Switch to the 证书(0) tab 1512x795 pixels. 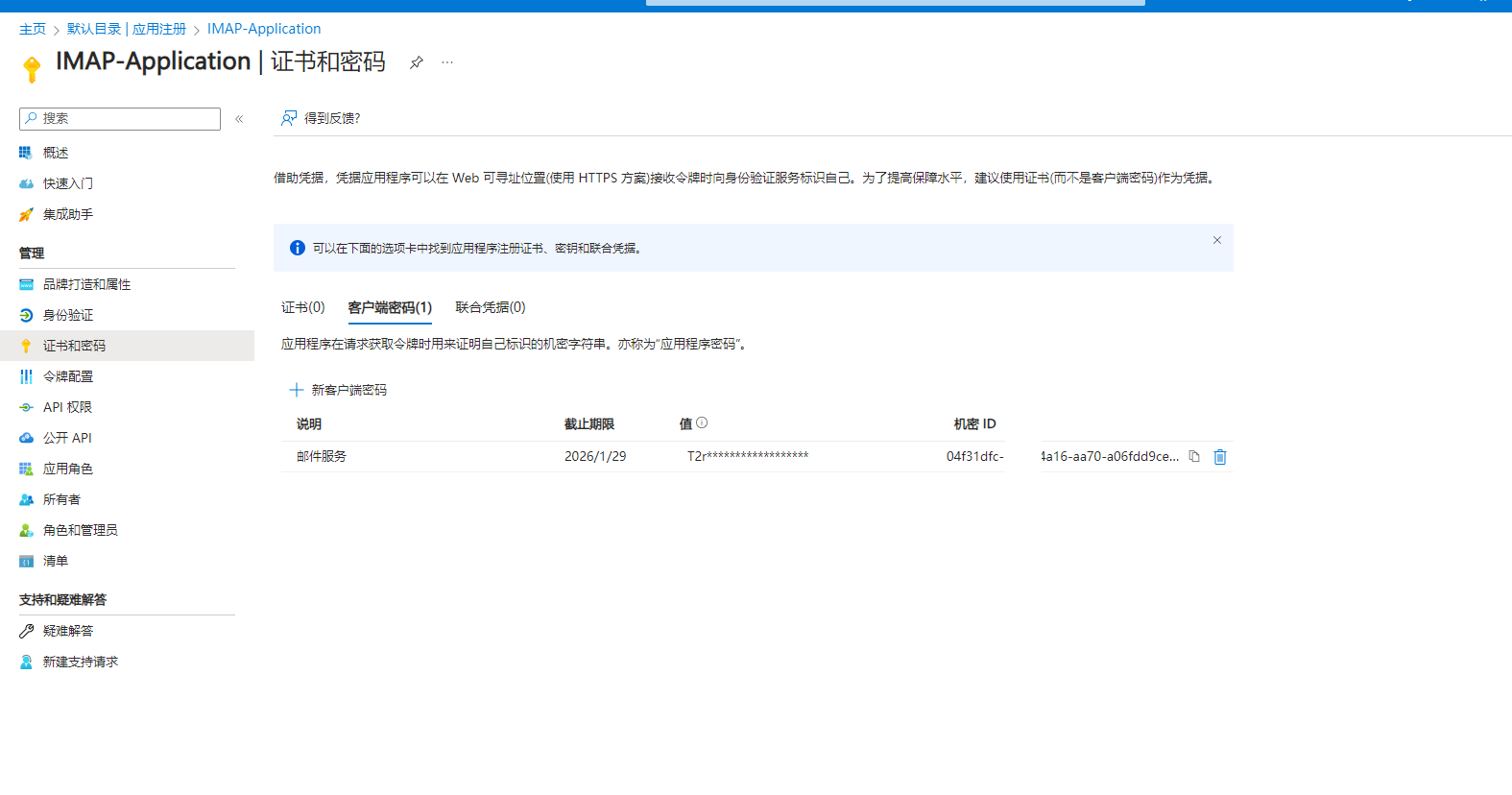point(303,307)
